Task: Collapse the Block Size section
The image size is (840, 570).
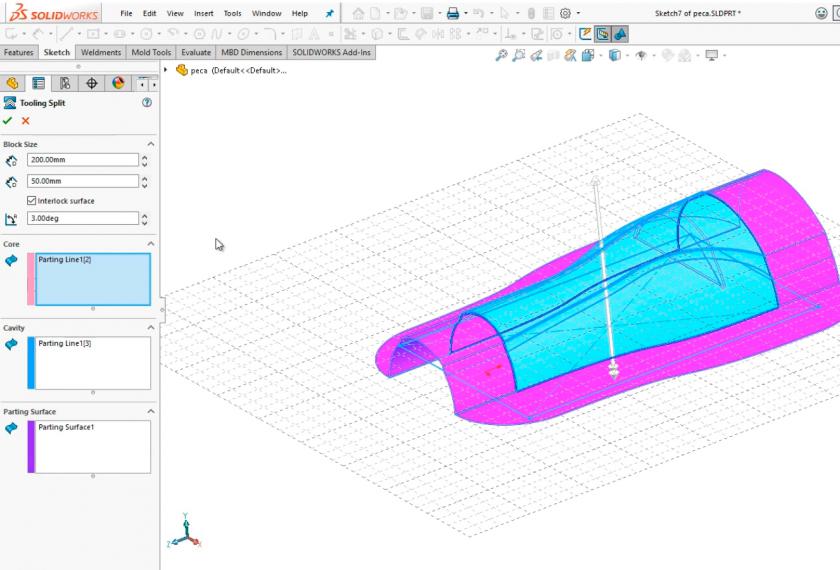Action: tap(151, 144)
